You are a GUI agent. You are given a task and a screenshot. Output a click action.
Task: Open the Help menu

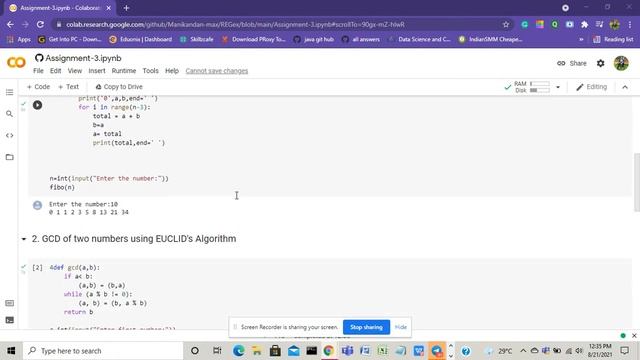coord(172,71)
